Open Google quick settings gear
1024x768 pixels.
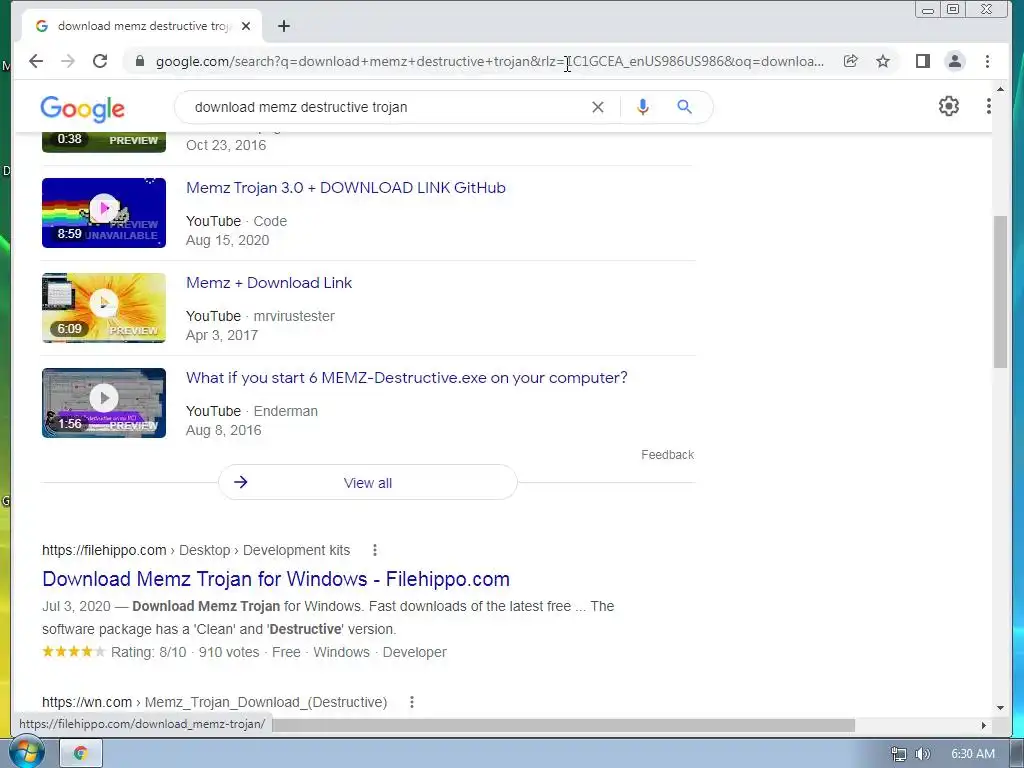pos(949,106)
